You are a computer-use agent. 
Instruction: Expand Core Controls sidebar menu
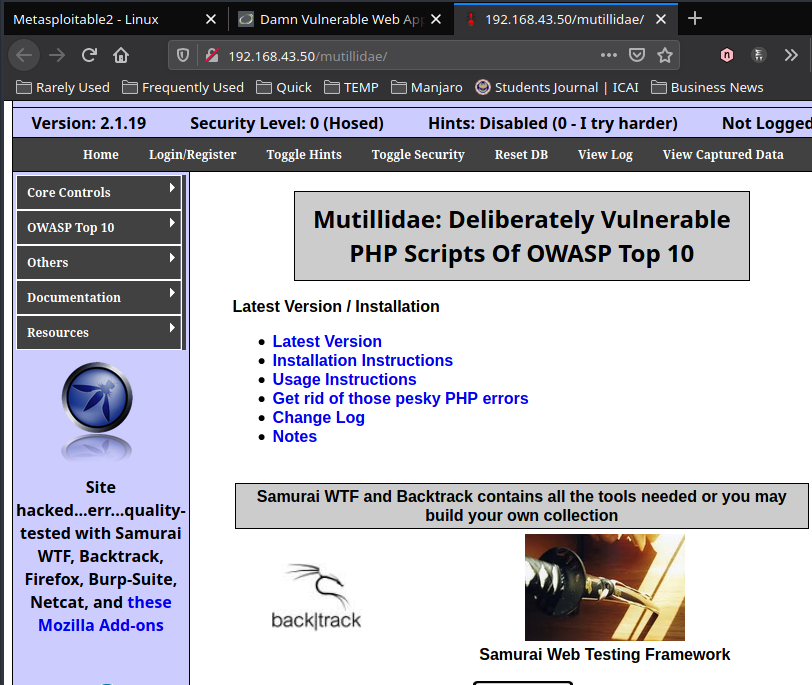pyautogui.click(x=98, y=192)
